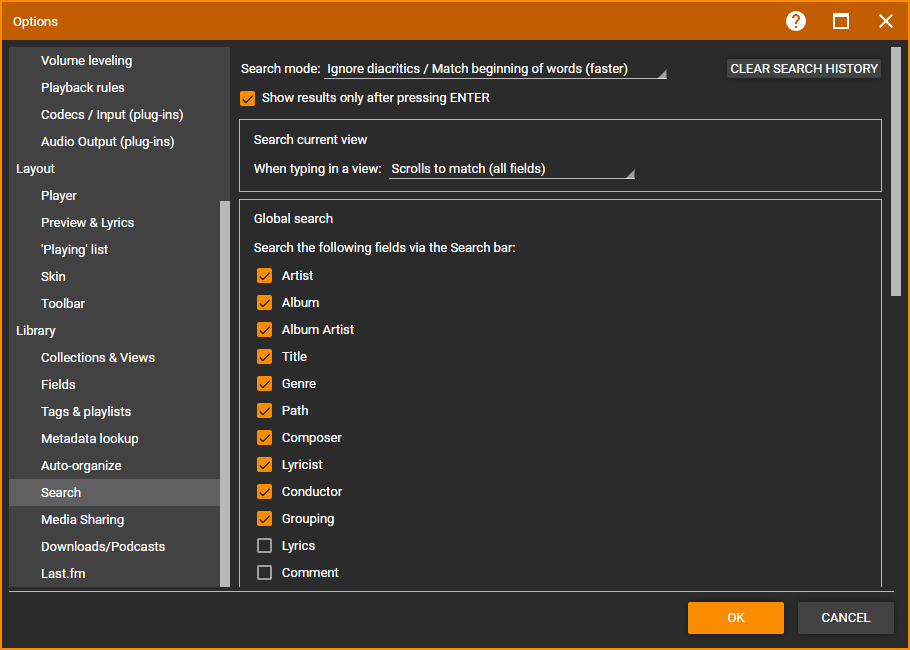Image resolution: width=910 pixels, height=650 pixels.
Task: Click the sidebar category list scrollbar
Action: [224, 390]
